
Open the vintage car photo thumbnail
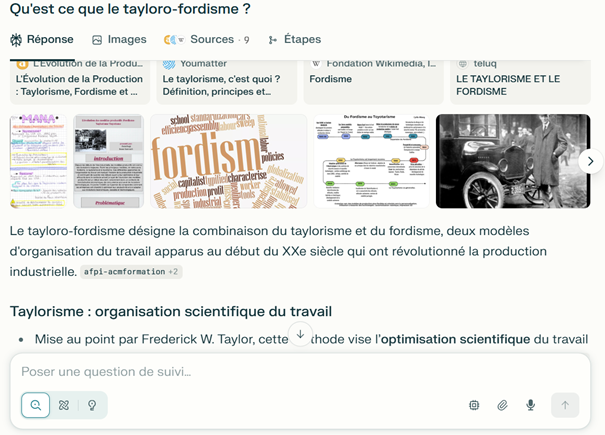coord(505,161)
